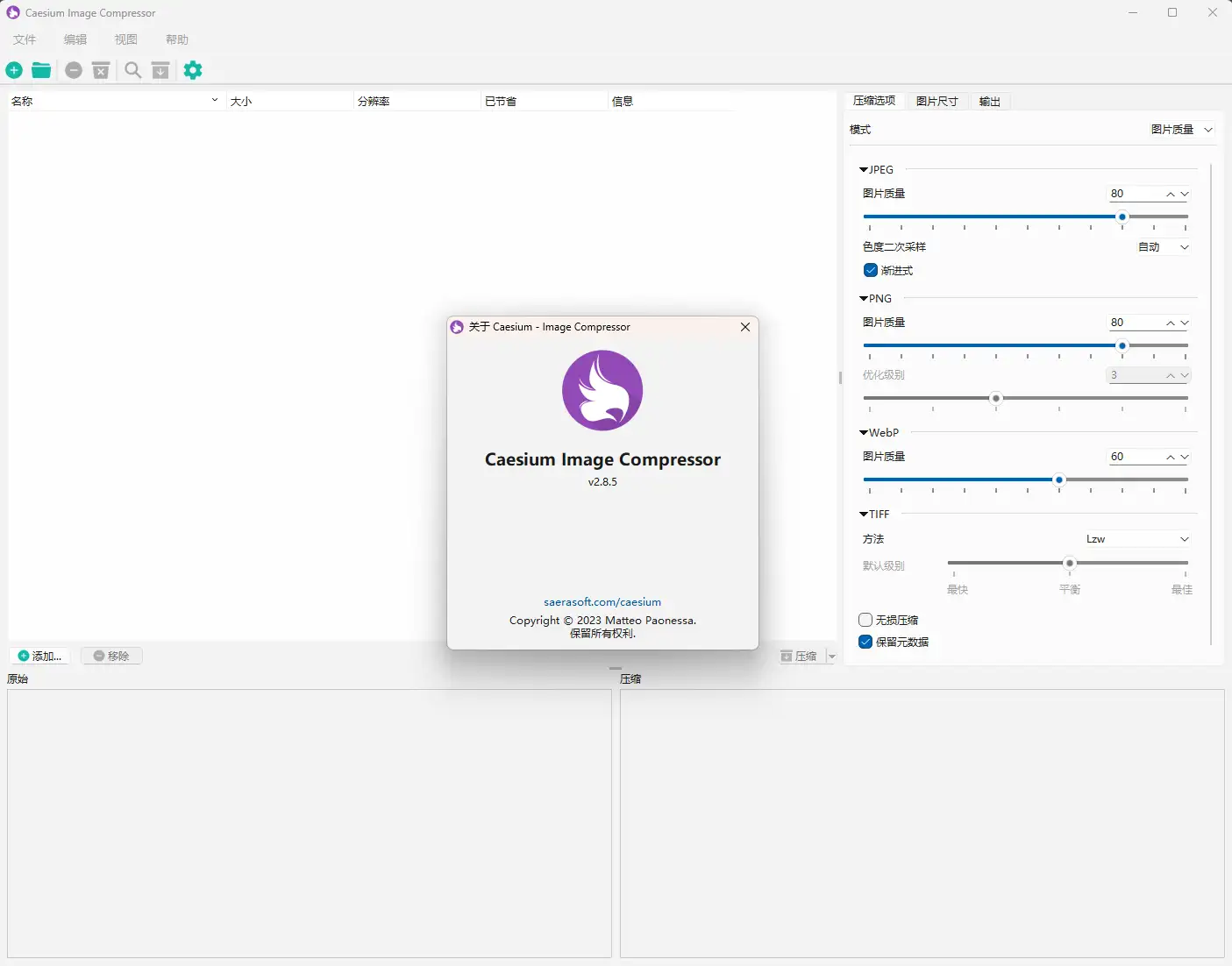Collapse the PNG section triangle
The image size is (1232, 966).
pyautogui.click(x=864, y=299)
